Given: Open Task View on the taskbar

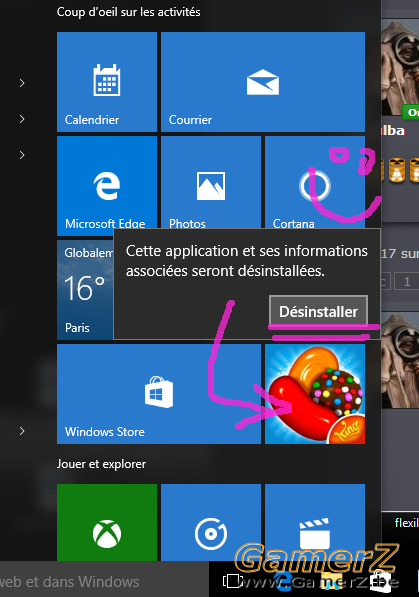Looking at the screenshot, I should [231, 581].
